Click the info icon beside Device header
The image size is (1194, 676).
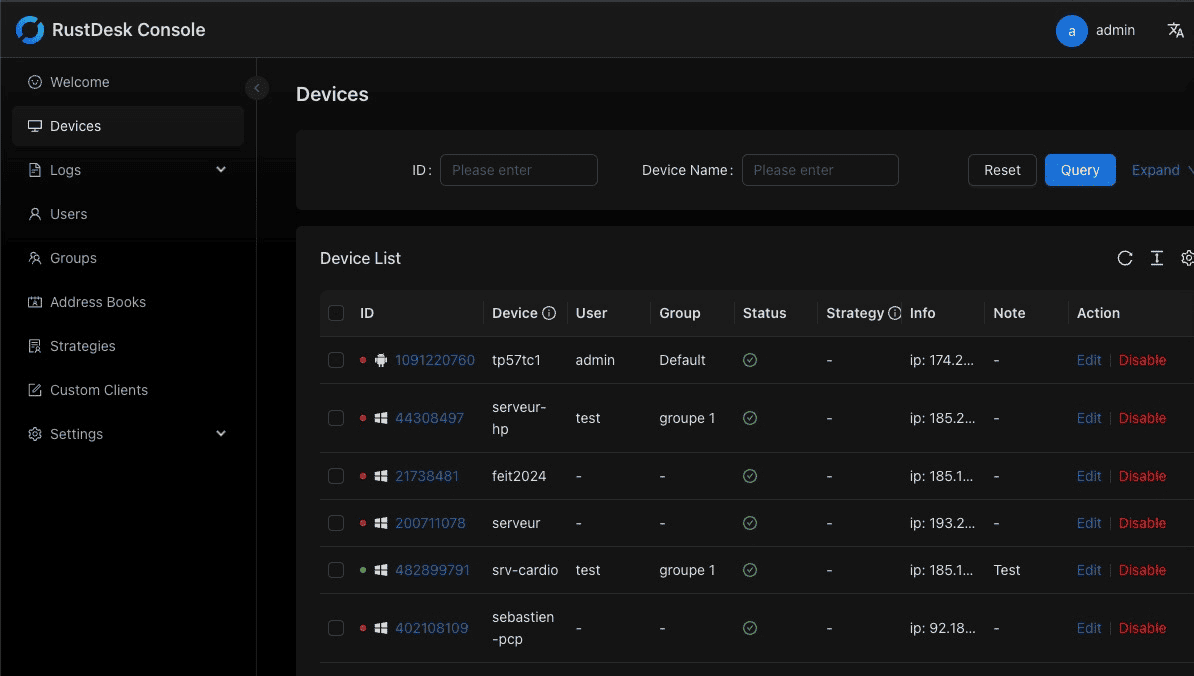(x=549, y=313)
